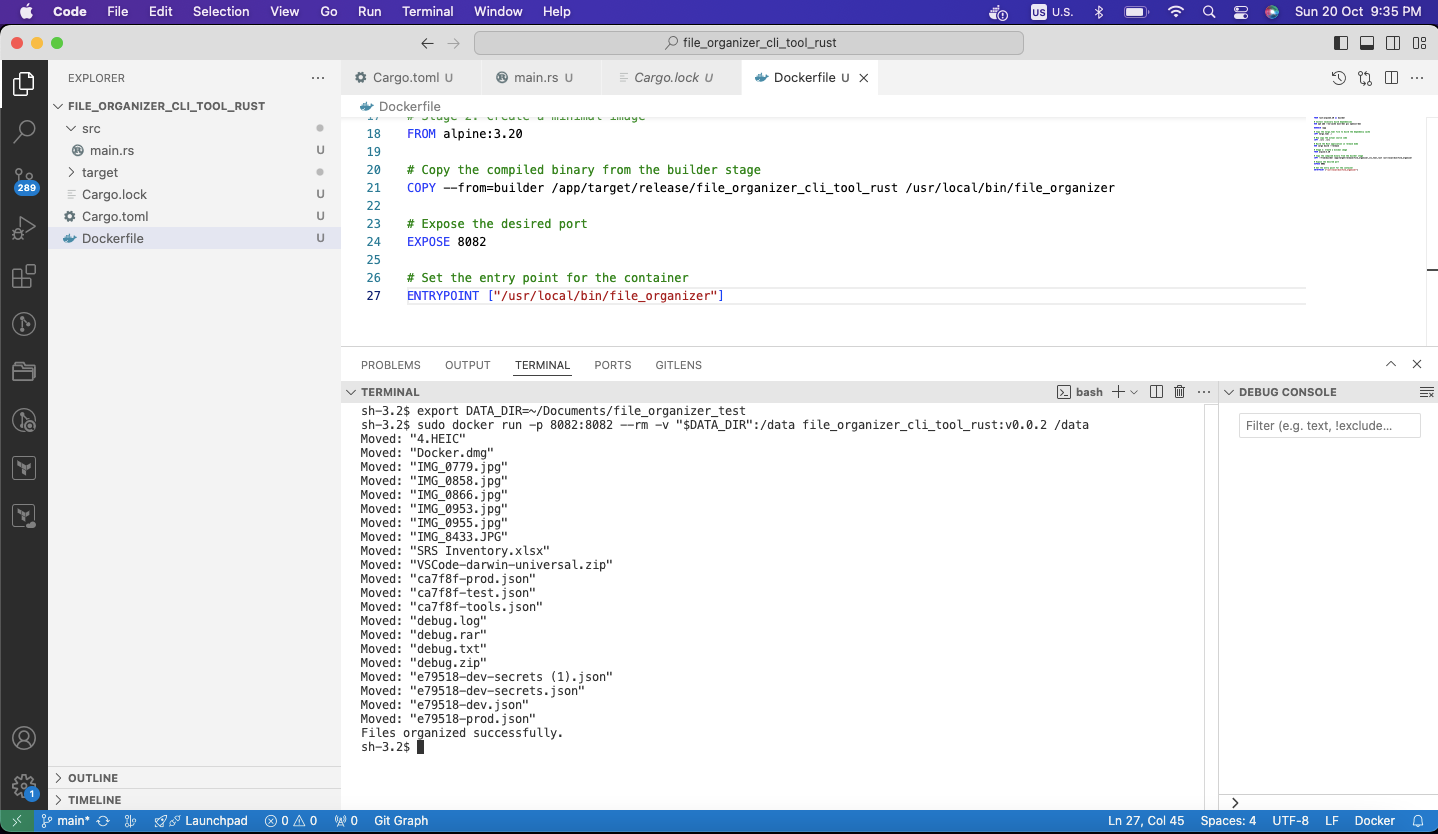Image resolution: width=1438 pixels, height=834 pixels.
Task: Click the debug console filter field
Action: coord(1329,426)
